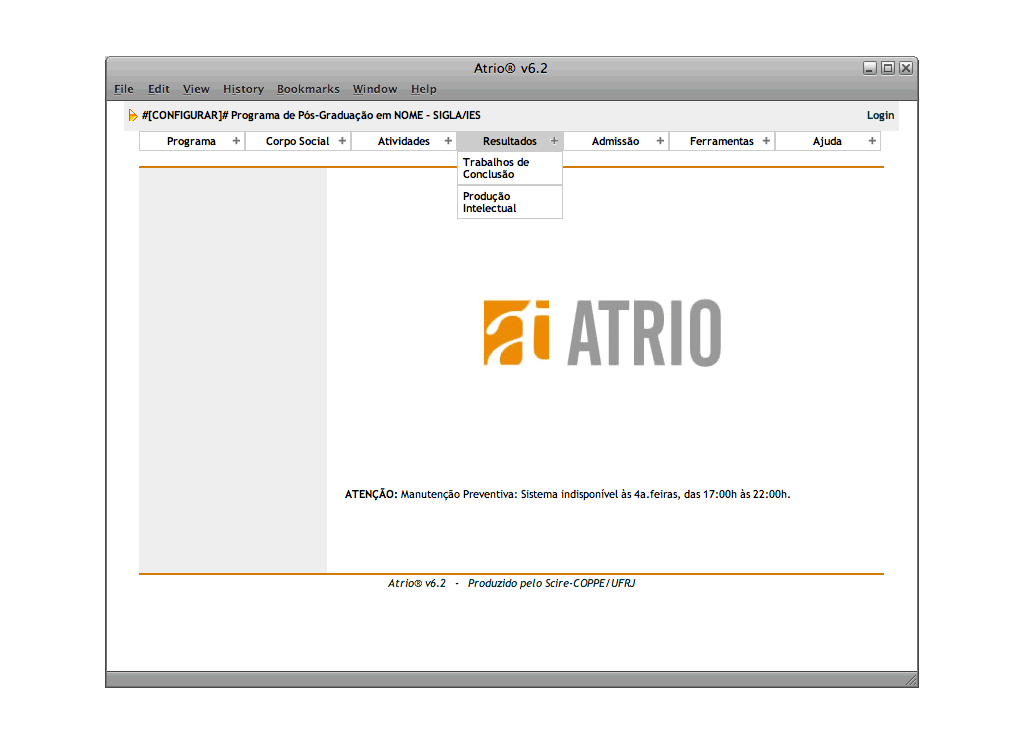The height and width of the screenshot is (744, 1024).
Task: Click the Login link
Action: pos(880,116)
